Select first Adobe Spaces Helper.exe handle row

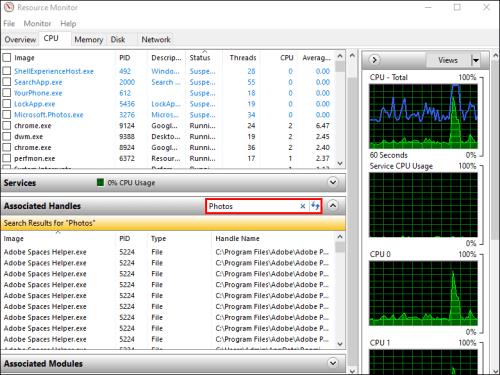pos(168,252)
